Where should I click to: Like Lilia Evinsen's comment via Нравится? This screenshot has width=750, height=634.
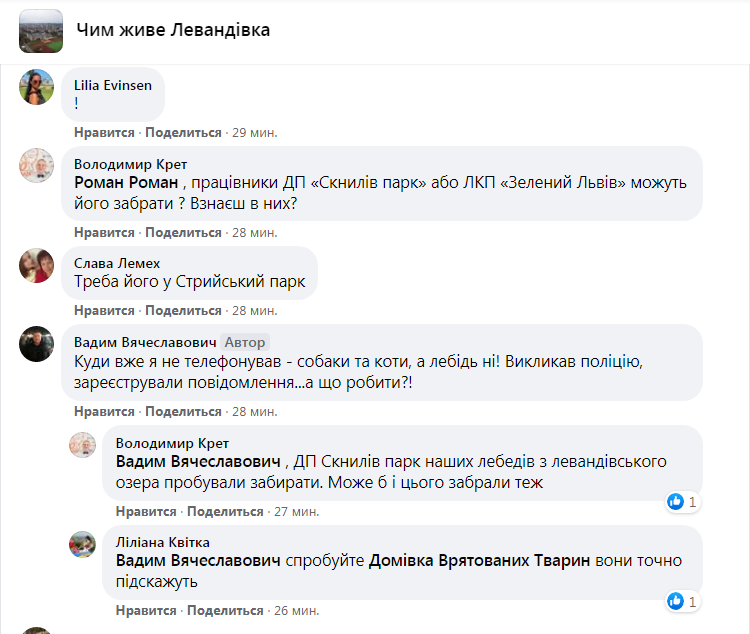click(104, 132)
